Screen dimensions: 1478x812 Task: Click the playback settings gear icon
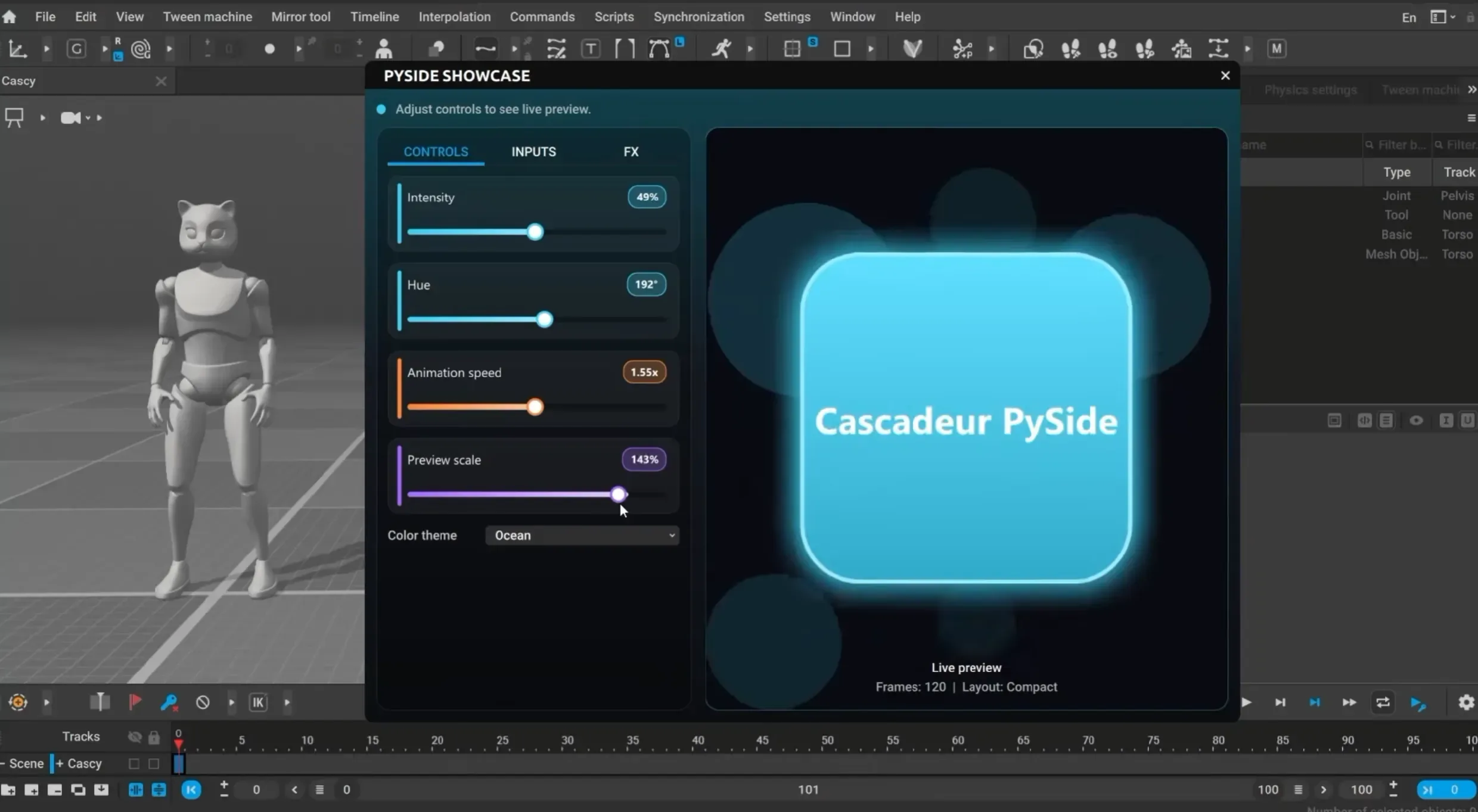(1466, 702)
